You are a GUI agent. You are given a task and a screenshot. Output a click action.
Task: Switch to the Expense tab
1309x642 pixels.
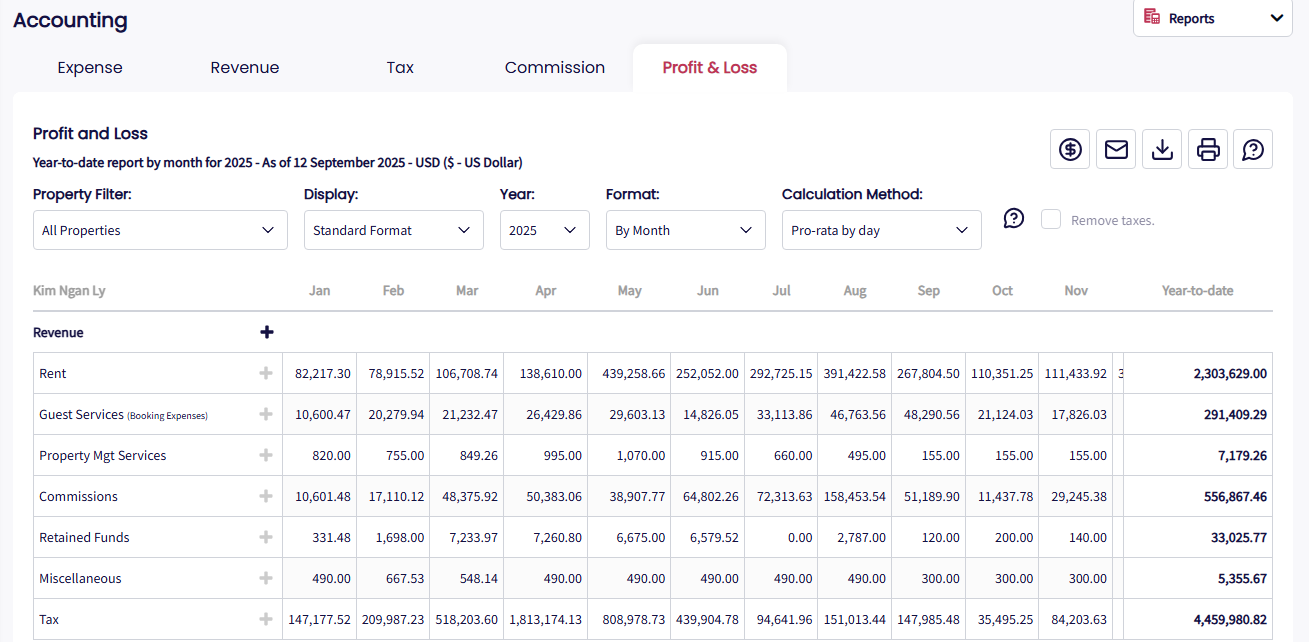[90, 68]
